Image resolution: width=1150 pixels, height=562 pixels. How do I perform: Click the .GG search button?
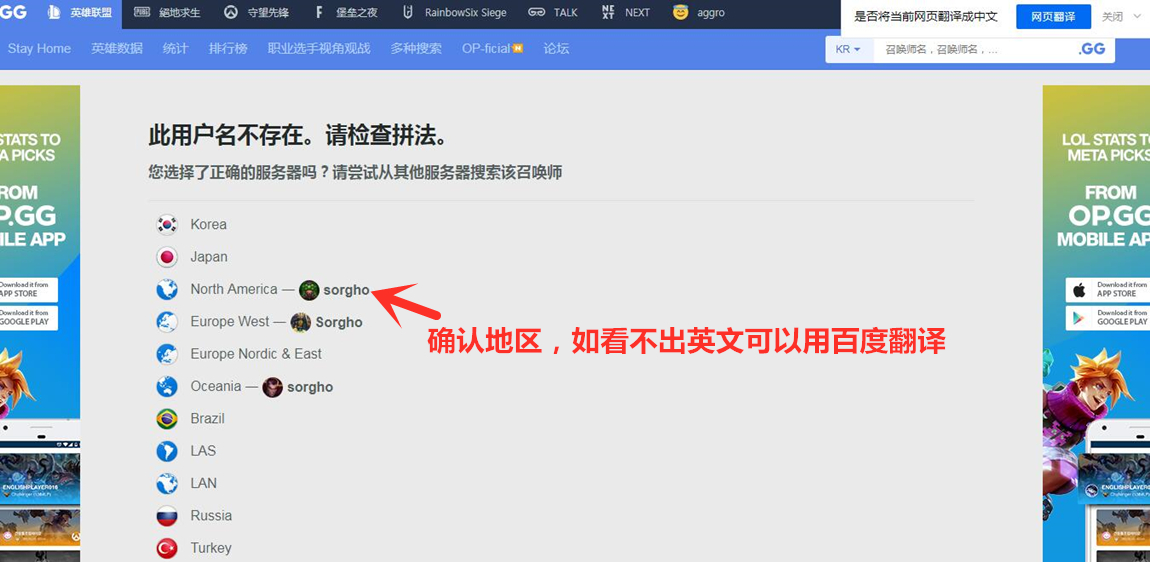pos(1091,49)
